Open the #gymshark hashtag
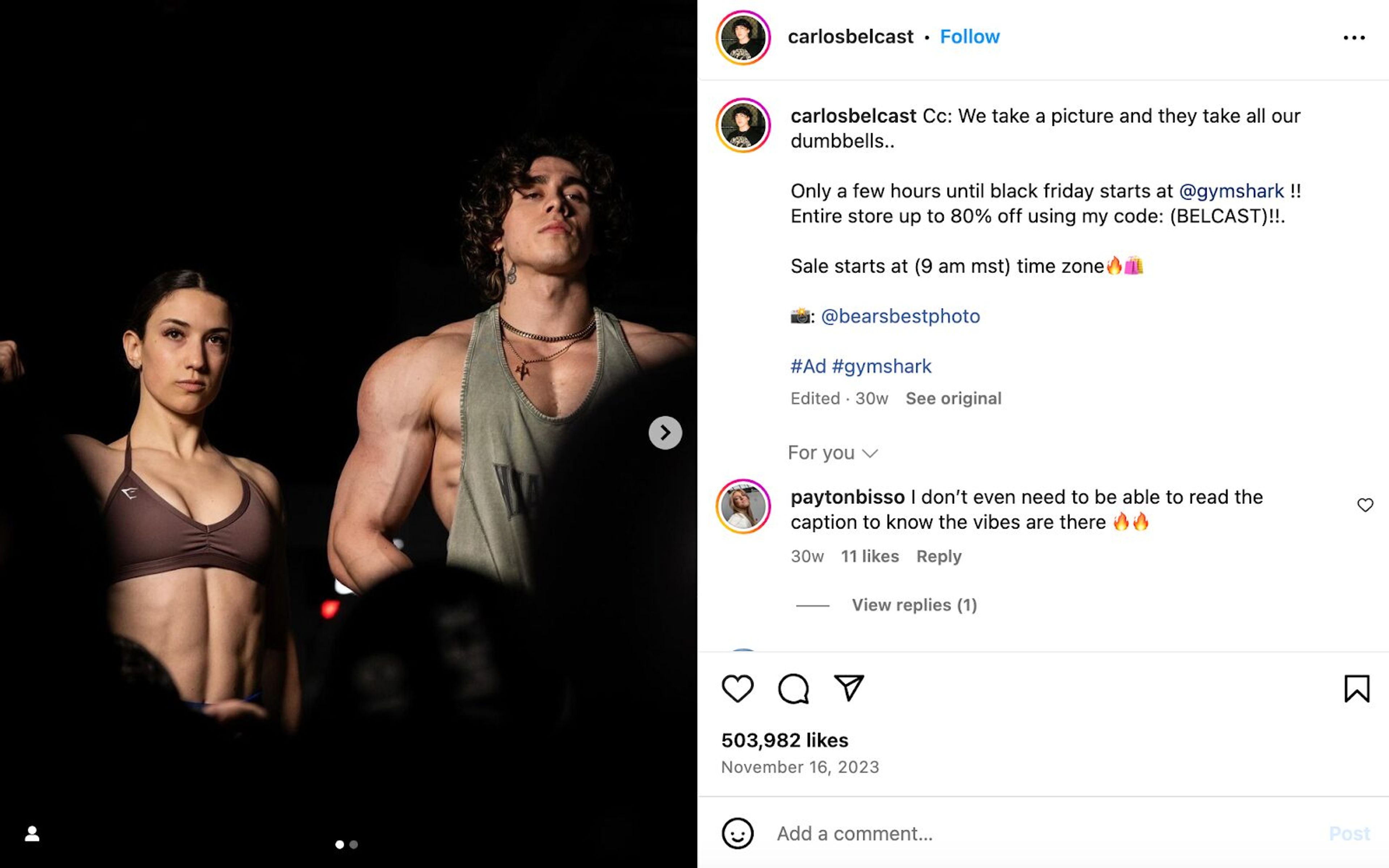 pos(884,366)
